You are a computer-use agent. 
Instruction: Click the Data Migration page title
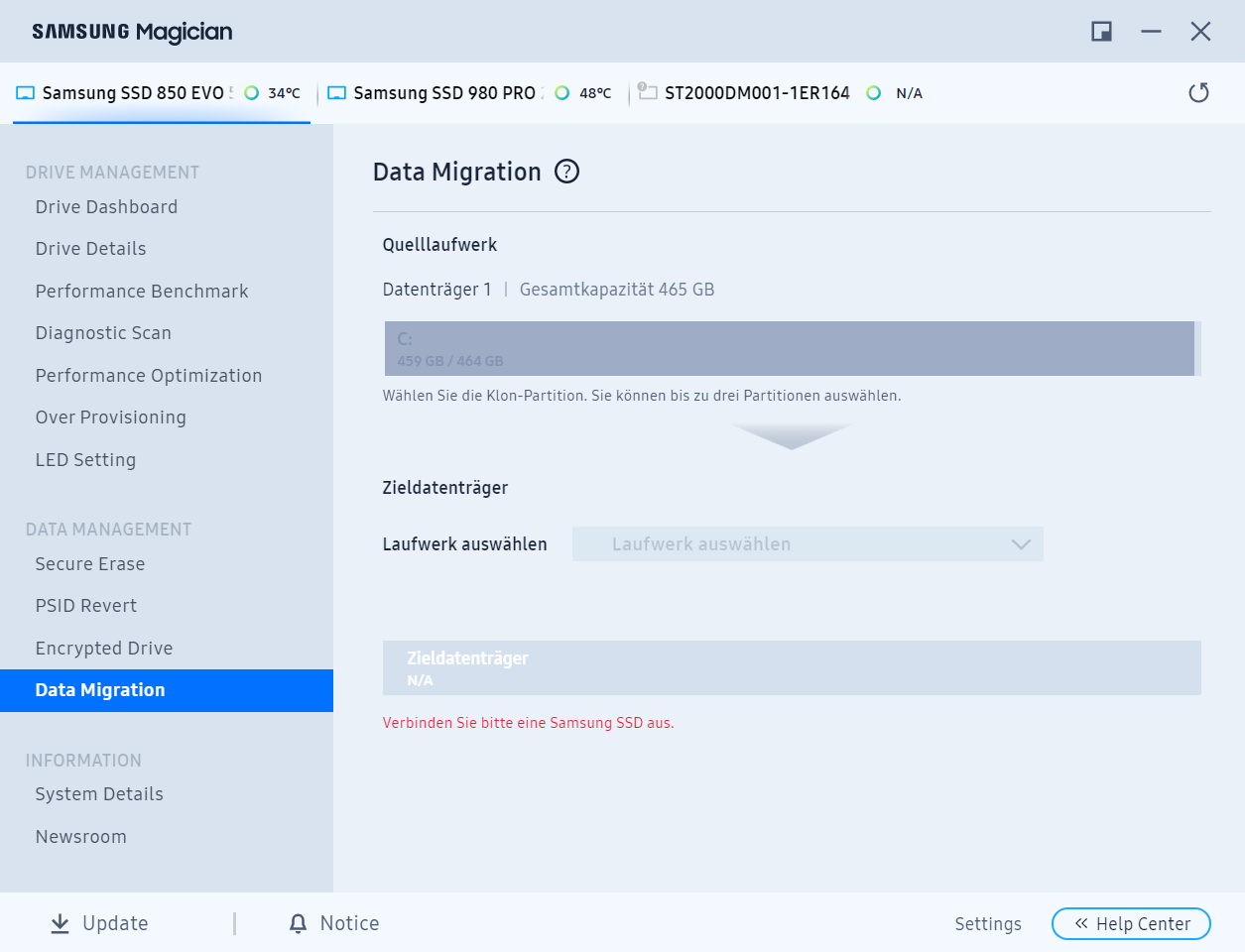tap(457, 172)
